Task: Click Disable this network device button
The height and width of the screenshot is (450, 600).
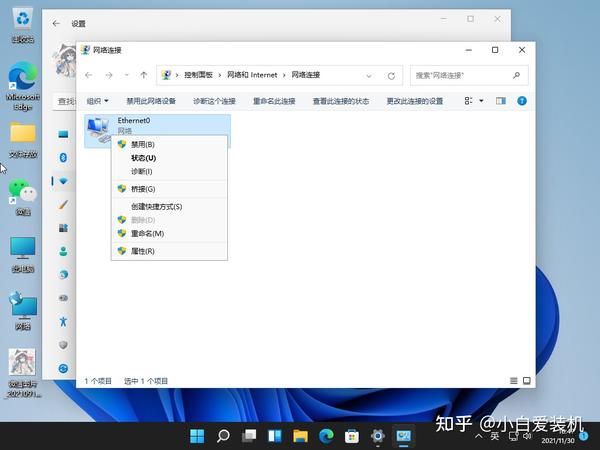Action: click(151, 101)
